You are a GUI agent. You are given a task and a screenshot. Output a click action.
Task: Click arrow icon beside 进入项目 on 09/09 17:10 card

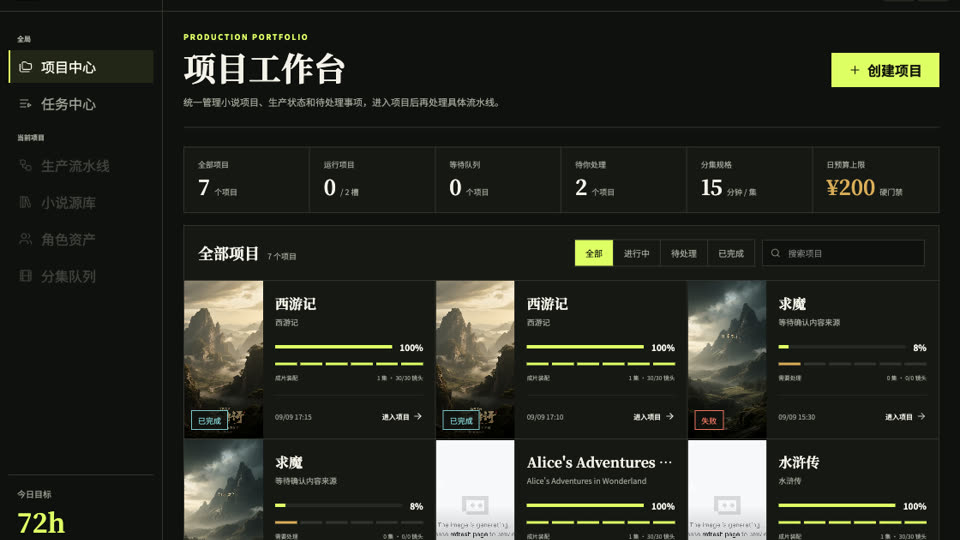point(670,416)
